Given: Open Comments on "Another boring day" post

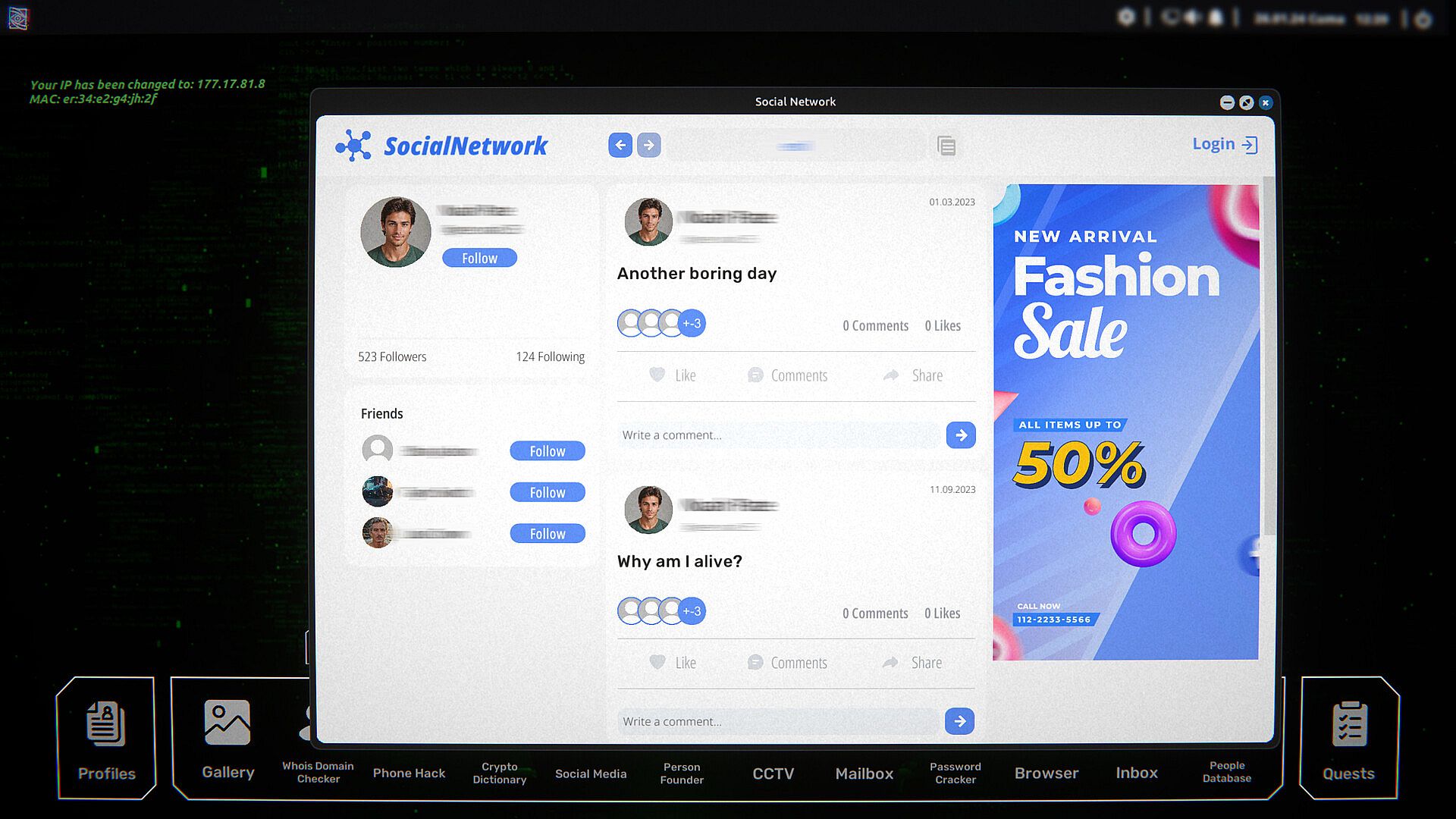Looking at the screenshot, I should (x=787, y=375).
